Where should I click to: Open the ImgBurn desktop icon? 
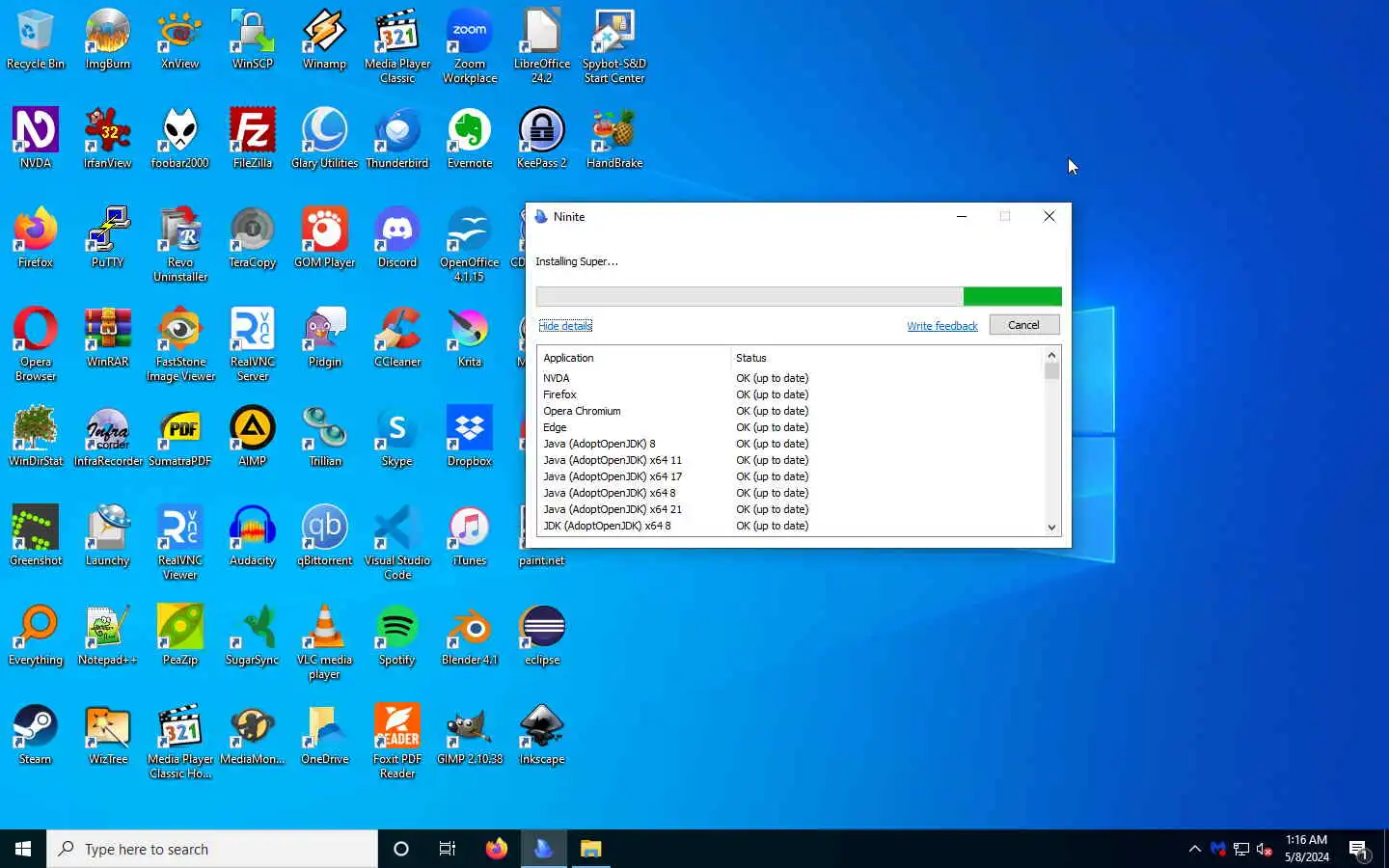pyautogui.click(x=108, y=39)
